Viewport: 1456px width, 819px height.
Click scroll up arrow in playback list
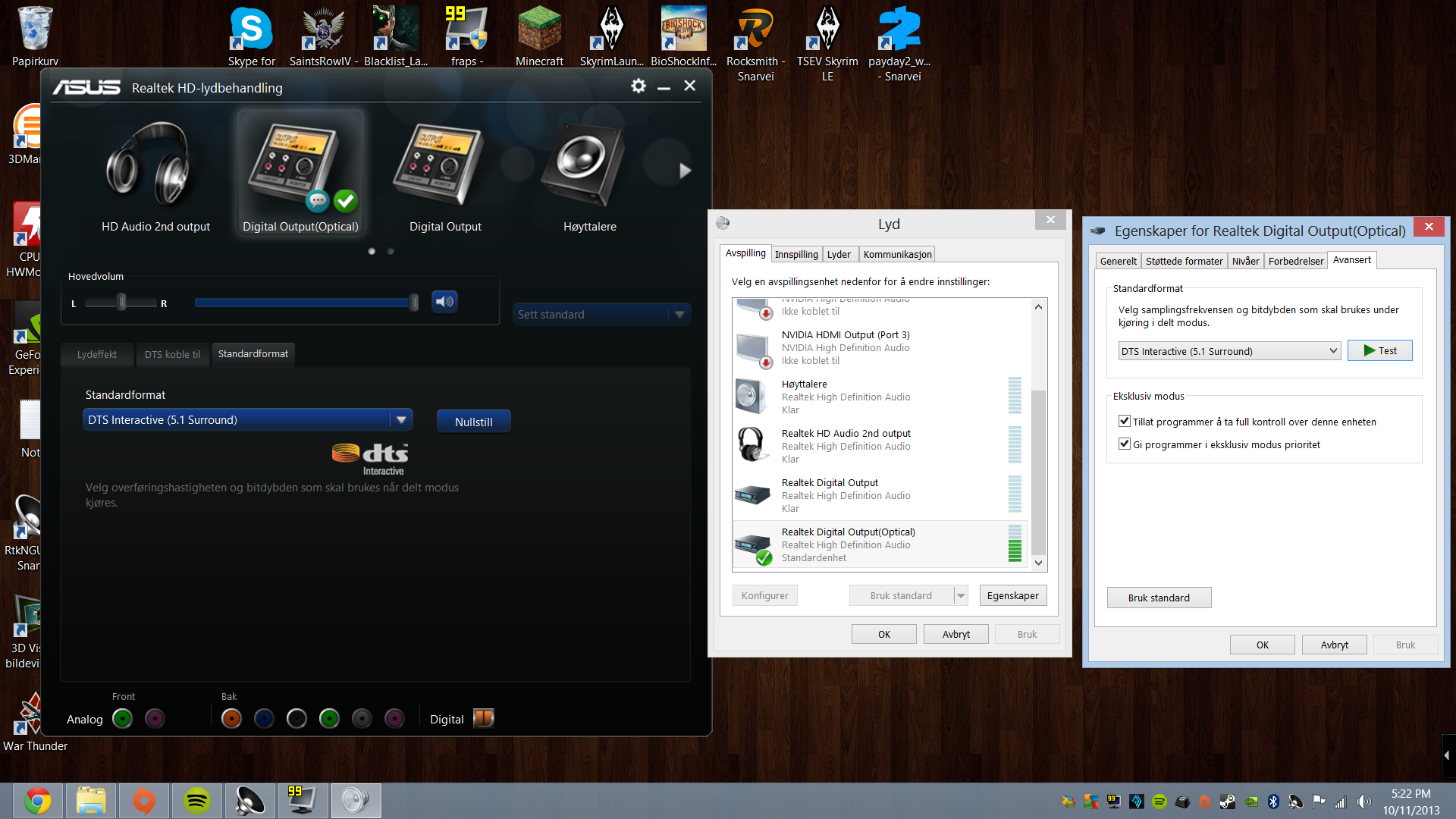point(1038,307)
